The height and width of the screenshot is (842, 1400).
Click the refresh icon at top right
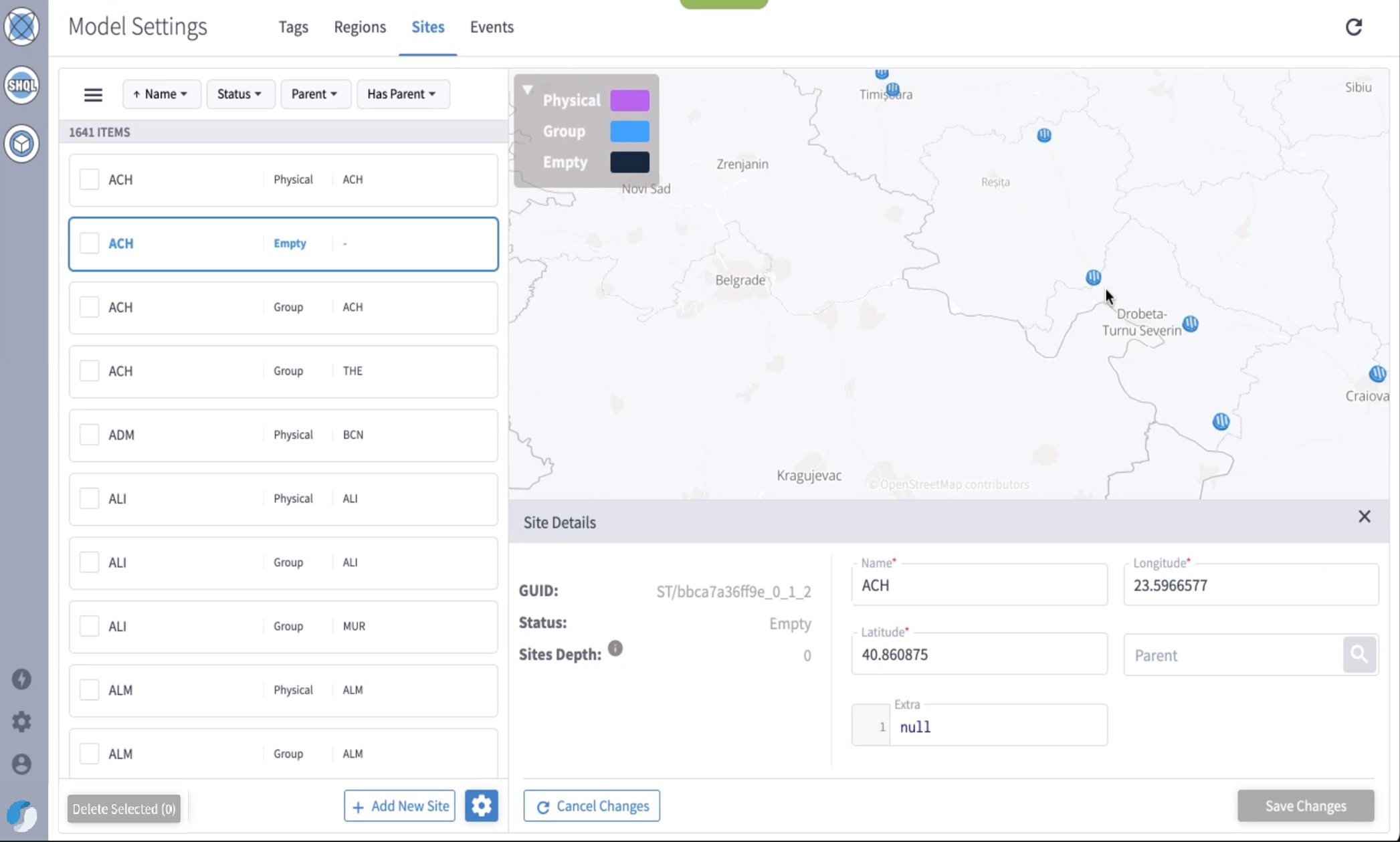coord(1355,27)
